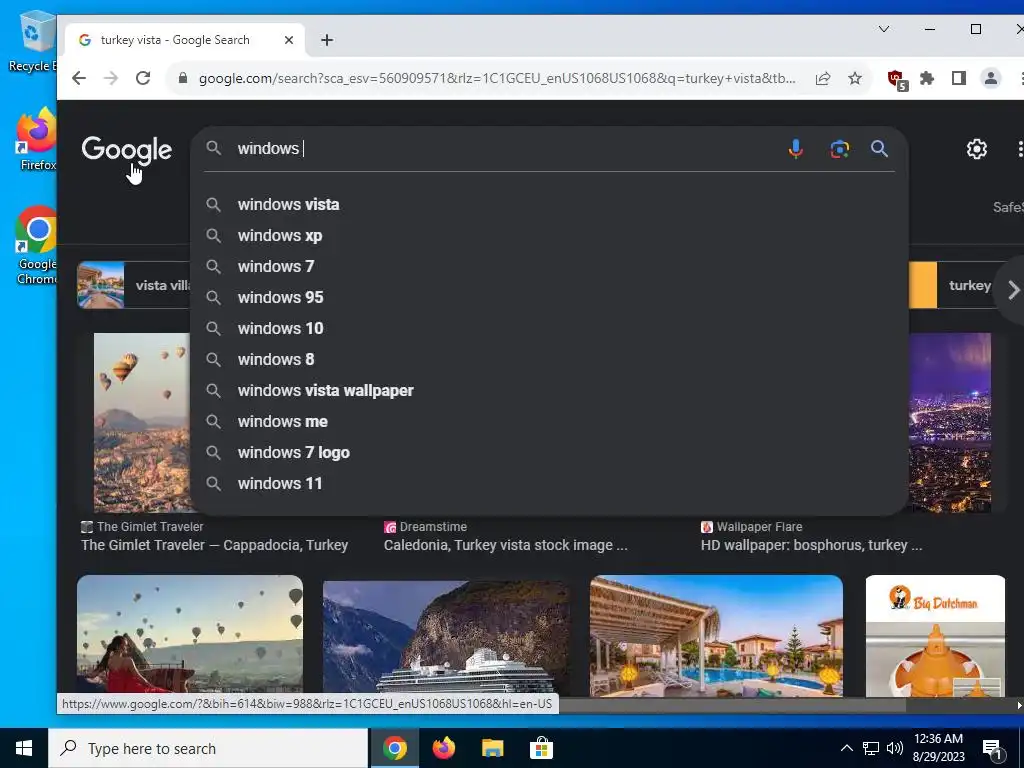
Task: Click the Google logo
Action: [127, 150]
